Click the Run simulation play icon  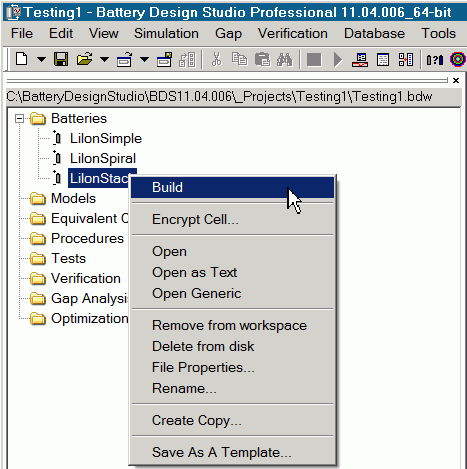(338, 60)
